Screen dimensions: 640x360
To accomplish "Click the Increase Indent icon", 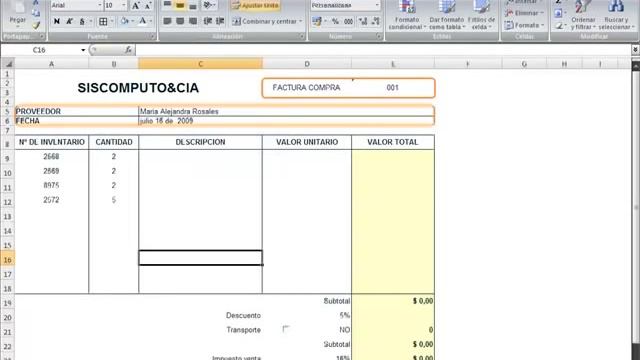I will tap(220, 21).
